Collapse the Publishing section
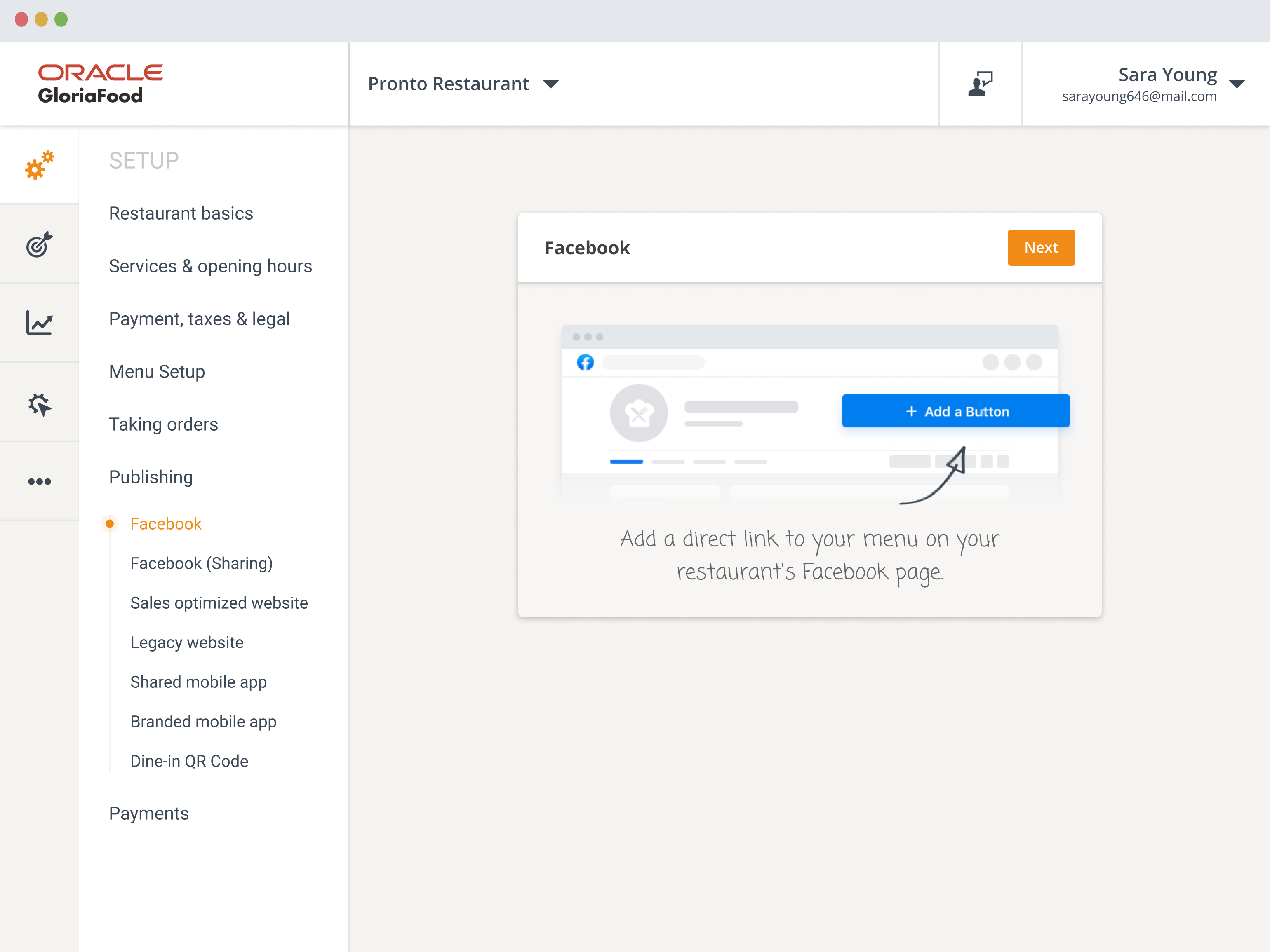 click(151, 477)
